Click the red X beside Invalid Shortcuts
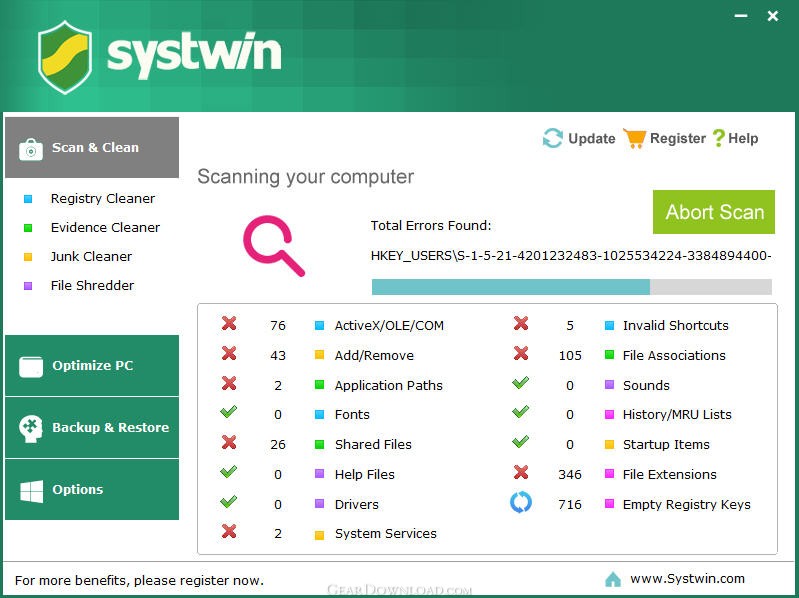This screenshot has height=598, width=799. click(521, 323)
